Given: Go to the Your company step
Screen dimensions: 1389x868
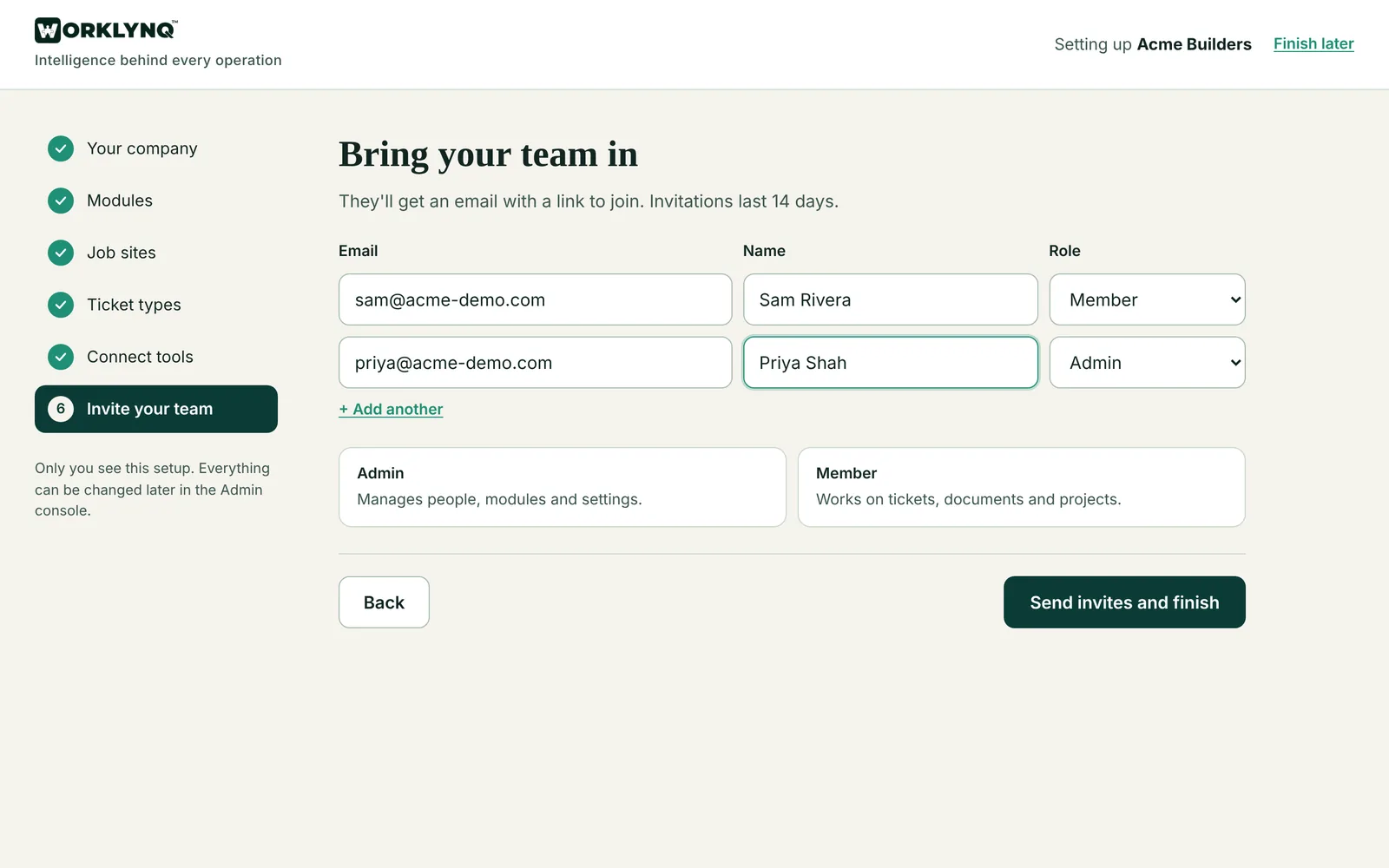Looking at the screenshot, I should (156, 148).
